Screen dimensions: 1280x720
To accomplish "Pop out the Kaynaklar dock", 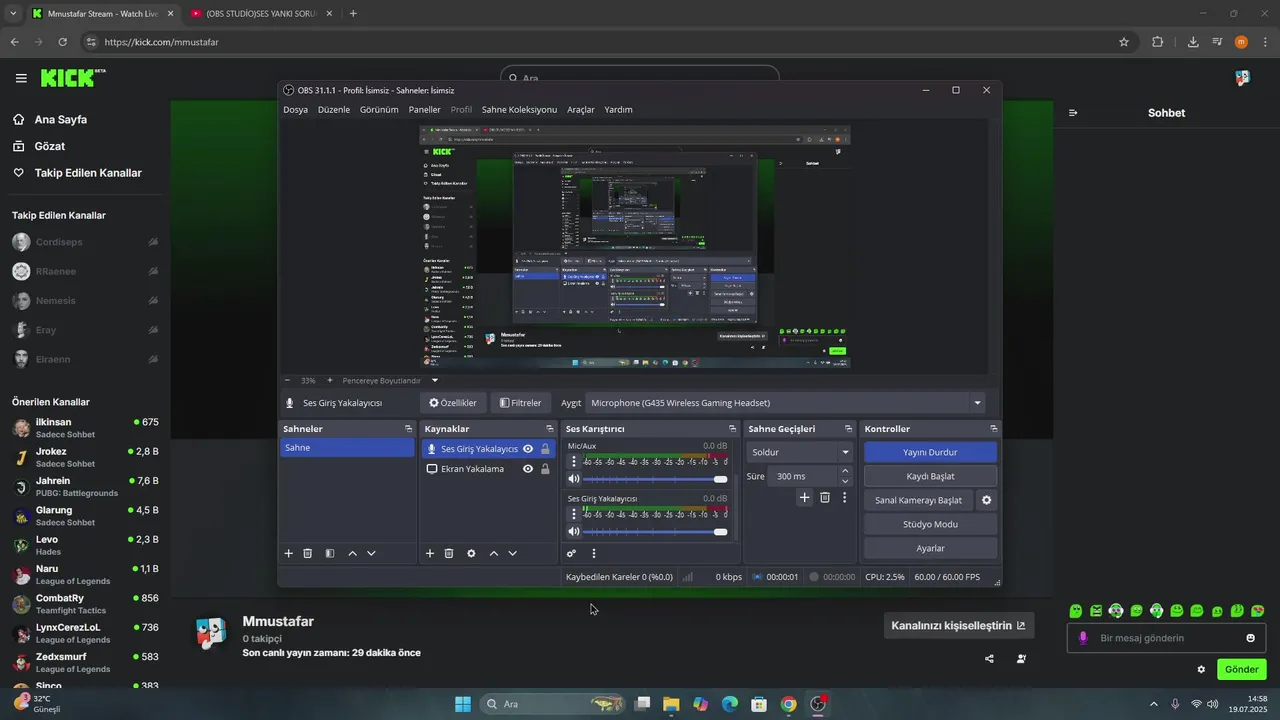I will 549,429.
